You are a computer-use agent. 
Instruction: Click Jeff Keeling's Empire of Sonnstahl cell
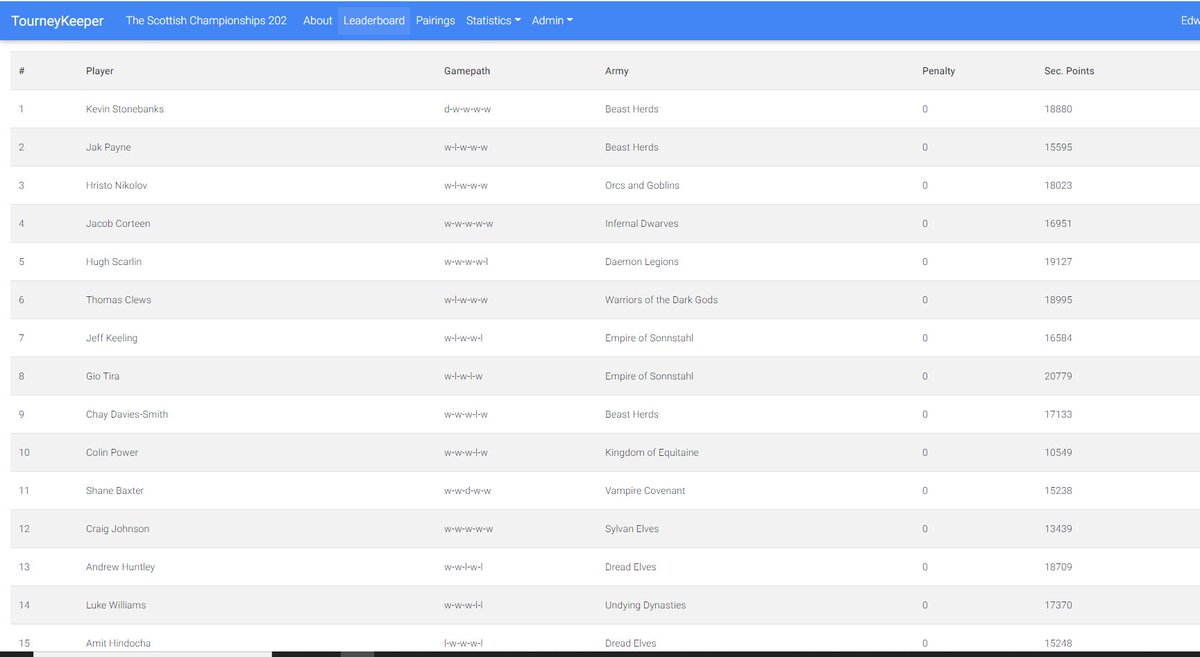pos(649,338)
